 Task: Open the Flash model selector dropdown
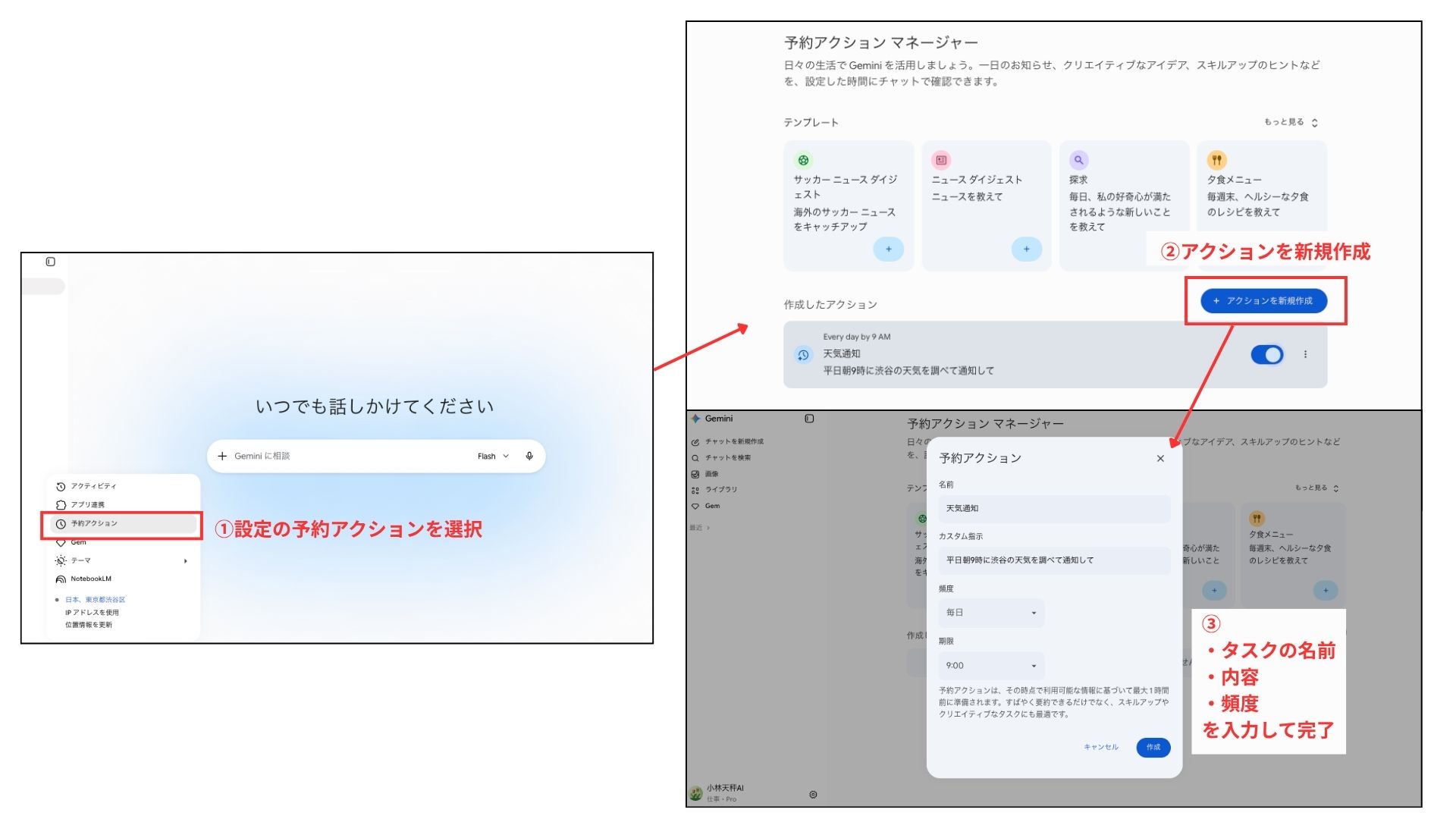[x=493, y=457]
